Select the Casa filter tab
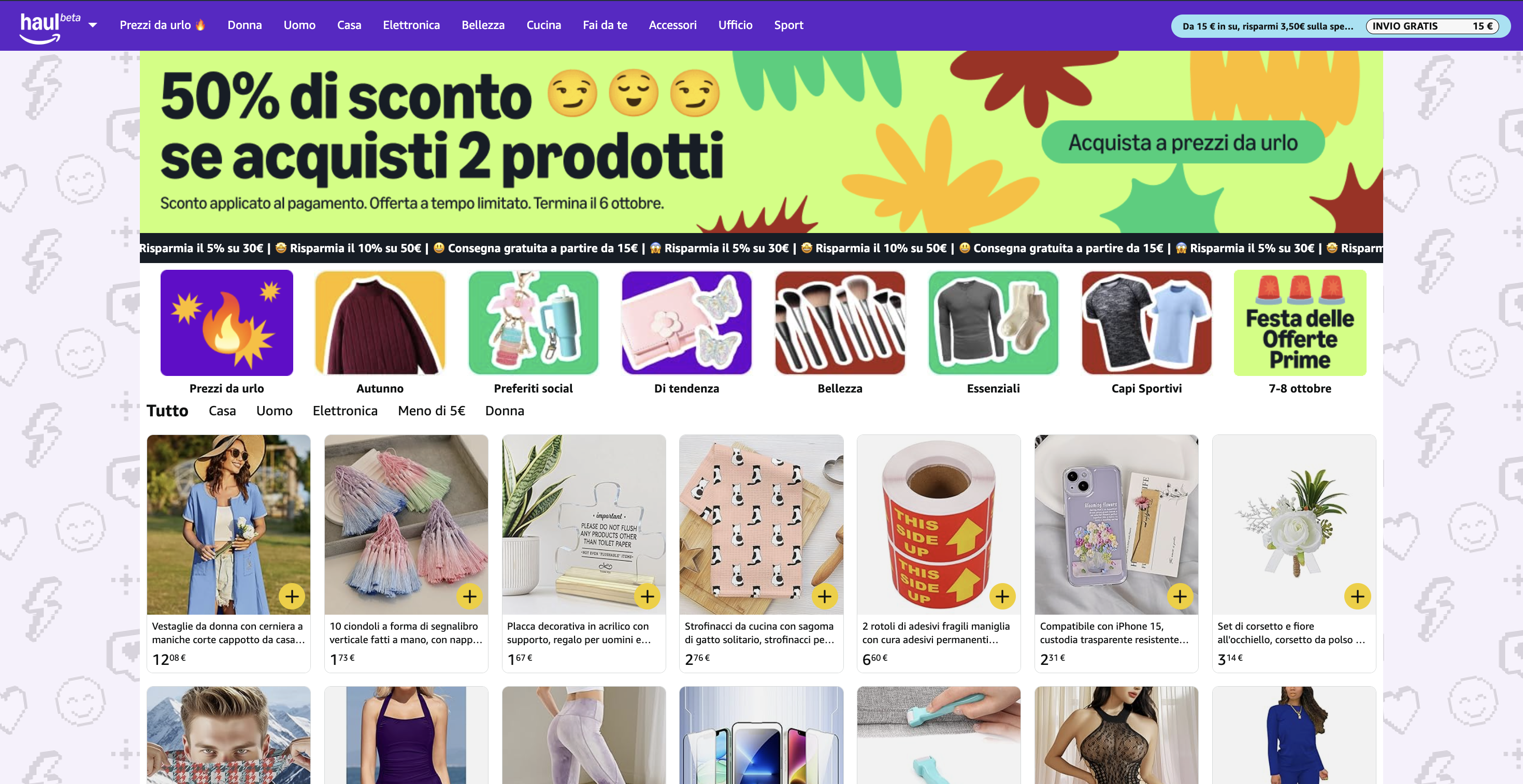 coord(222,411)
